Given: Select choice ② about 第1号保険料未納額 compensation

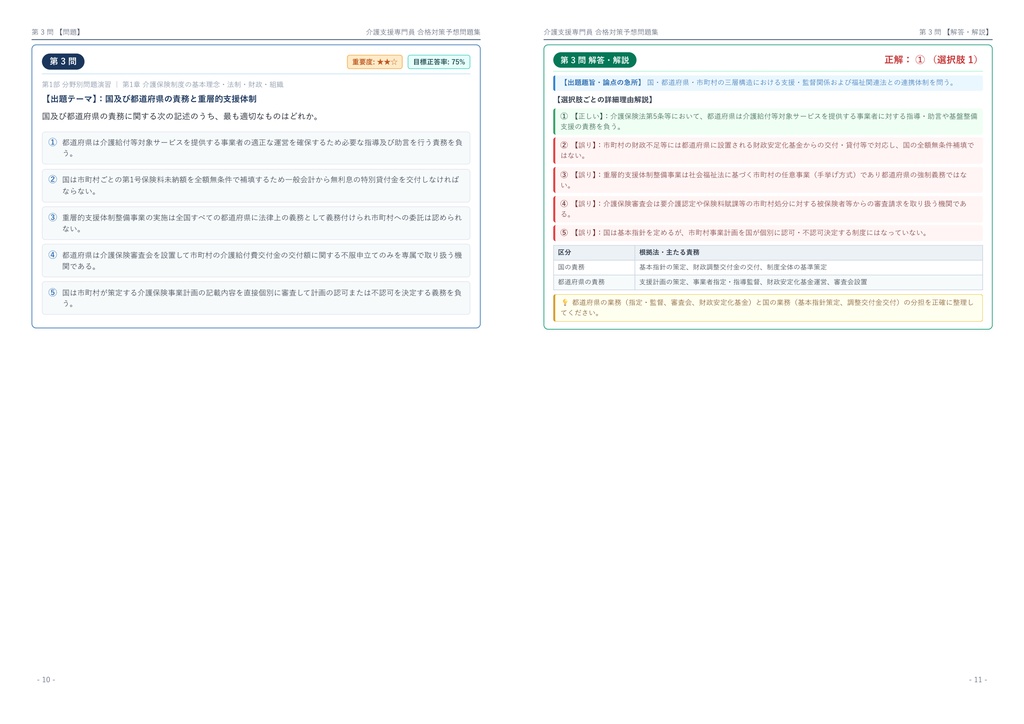Looking at the screenshot, I should [256, 185].
